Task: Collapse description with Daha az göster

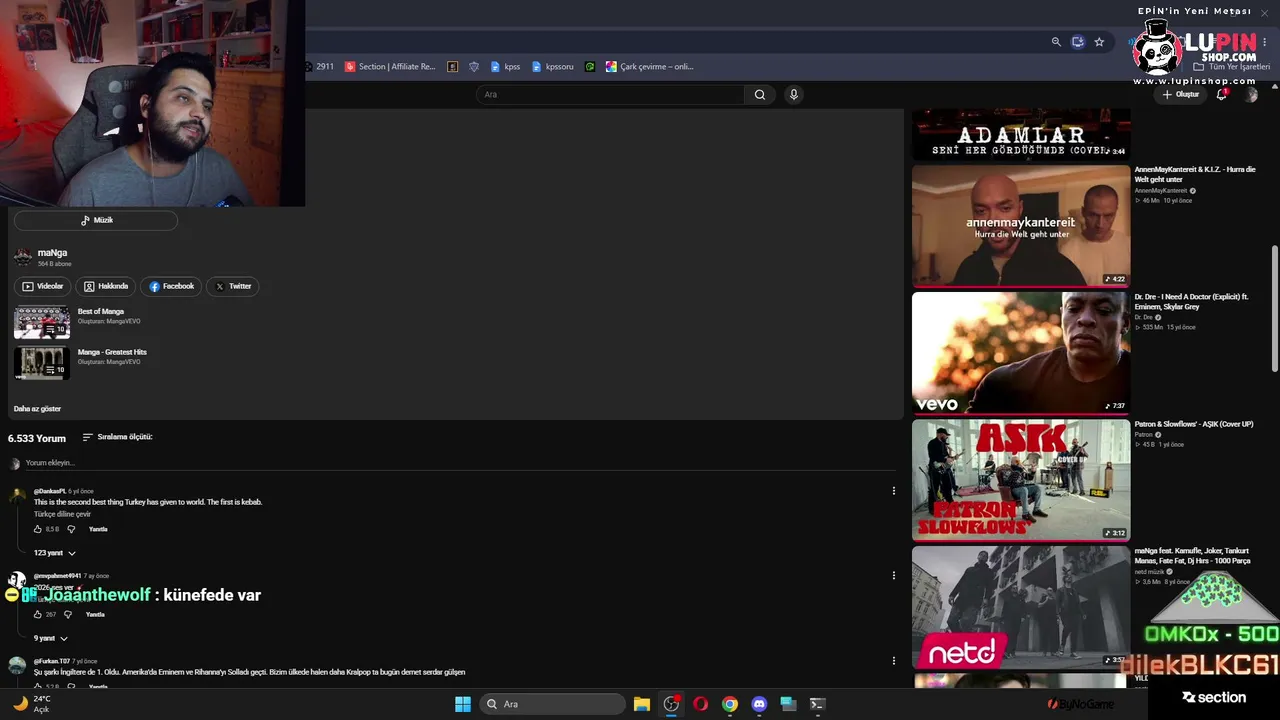Action: 37,409
